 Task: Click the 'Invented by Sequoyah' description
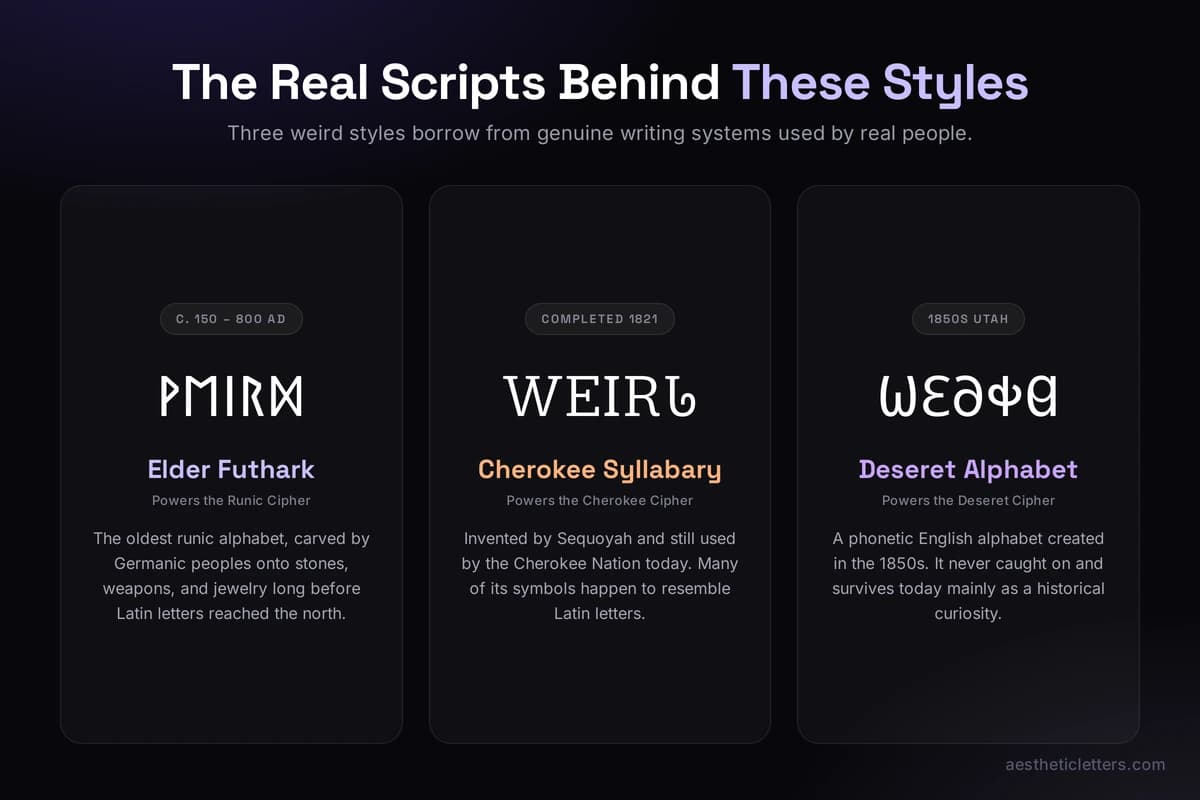(600, 576)
